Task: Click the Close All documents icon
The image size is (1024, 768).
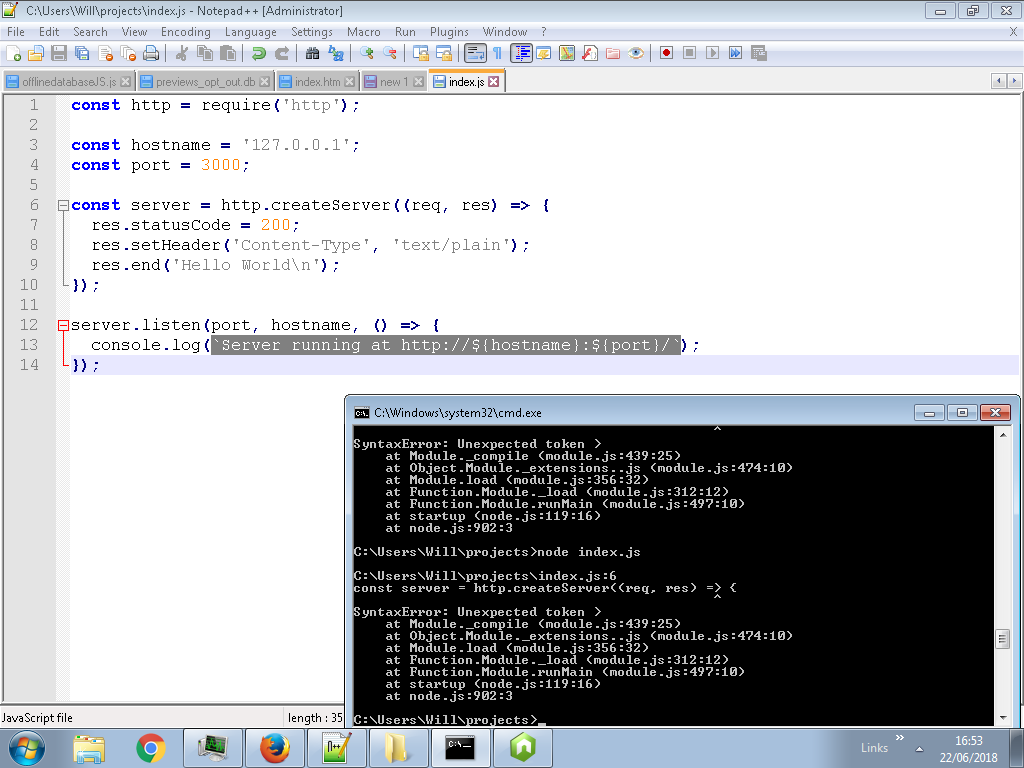Action: tap(129, 54)
